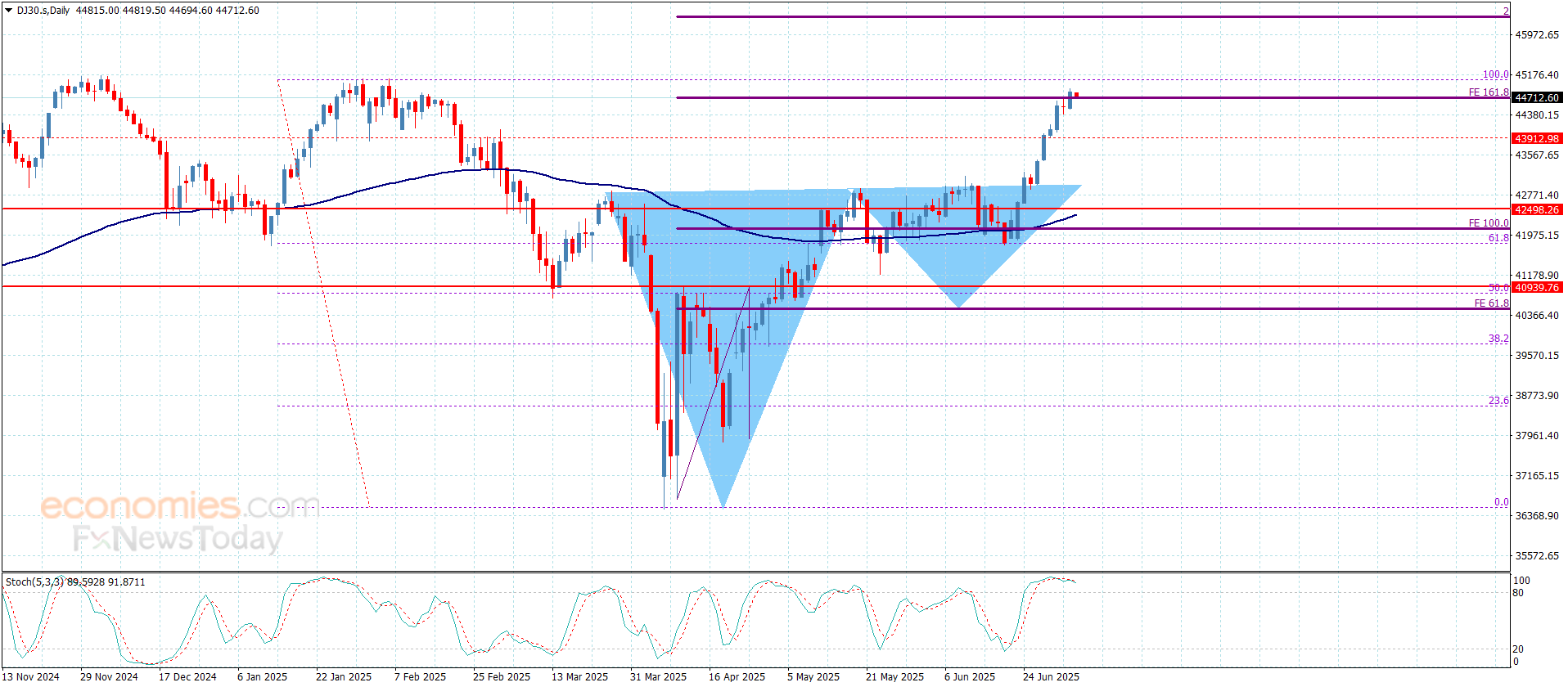Click the 6 Jun 2025 date label

pyautogui.click(x=970, y=676)
